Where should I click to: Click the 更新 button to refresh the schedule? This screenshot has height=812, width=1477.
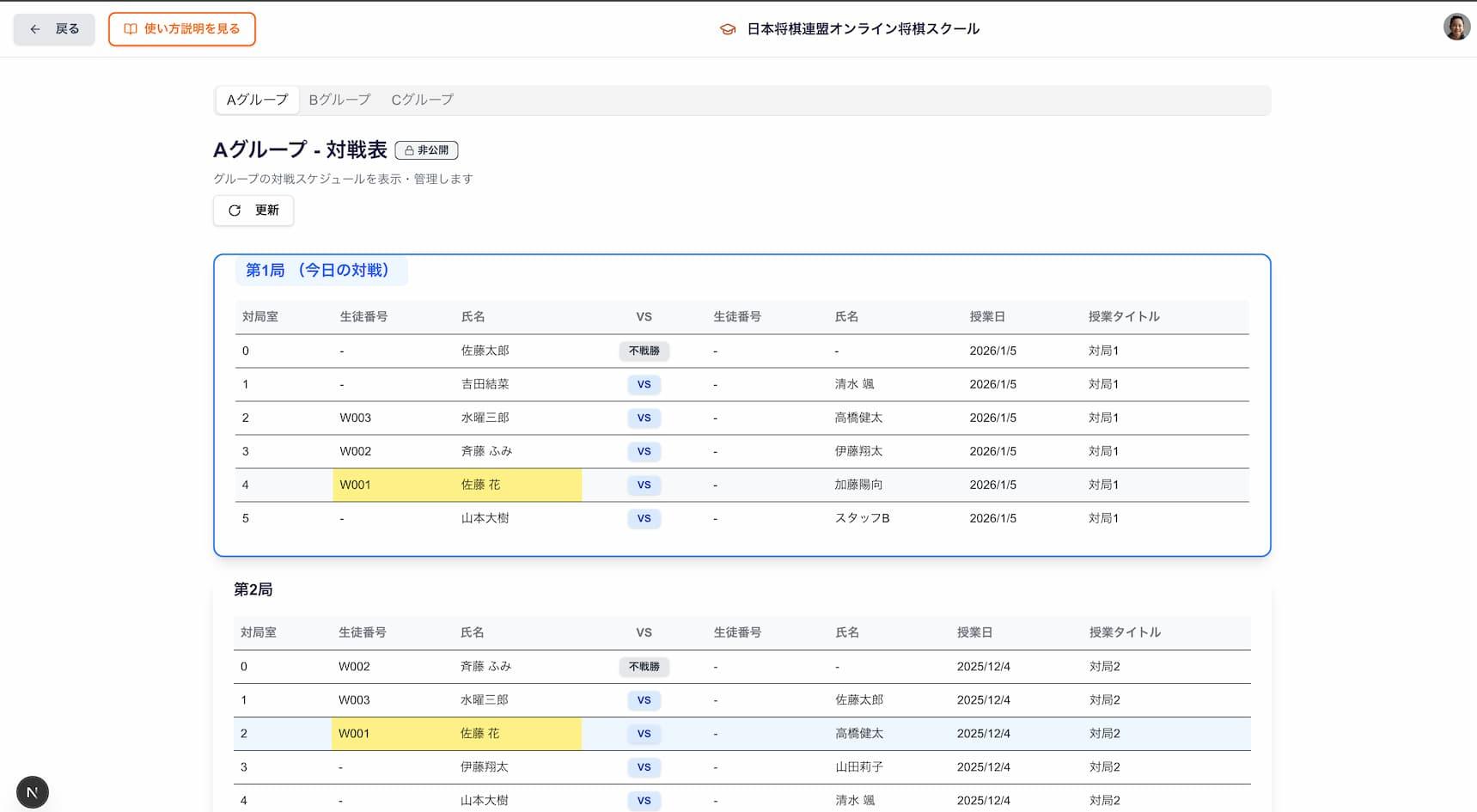tap(253, 210)
